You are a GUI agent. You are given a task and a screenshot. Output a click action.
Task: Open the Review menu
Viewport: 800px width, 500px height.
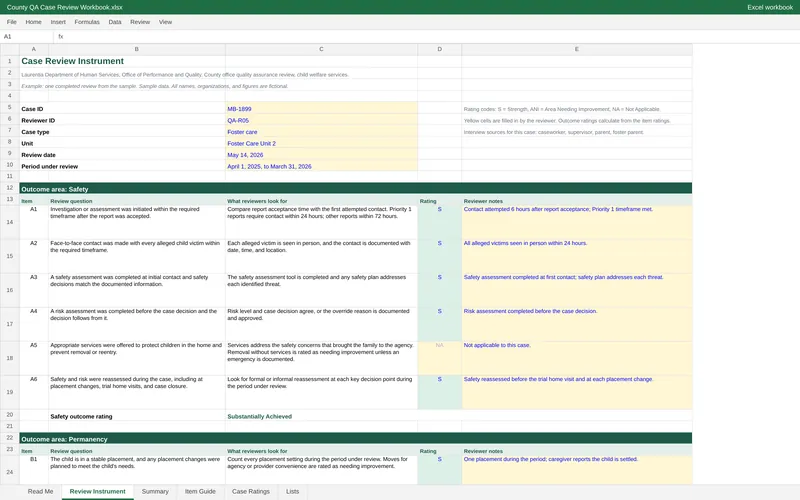[x=140, y=22]
